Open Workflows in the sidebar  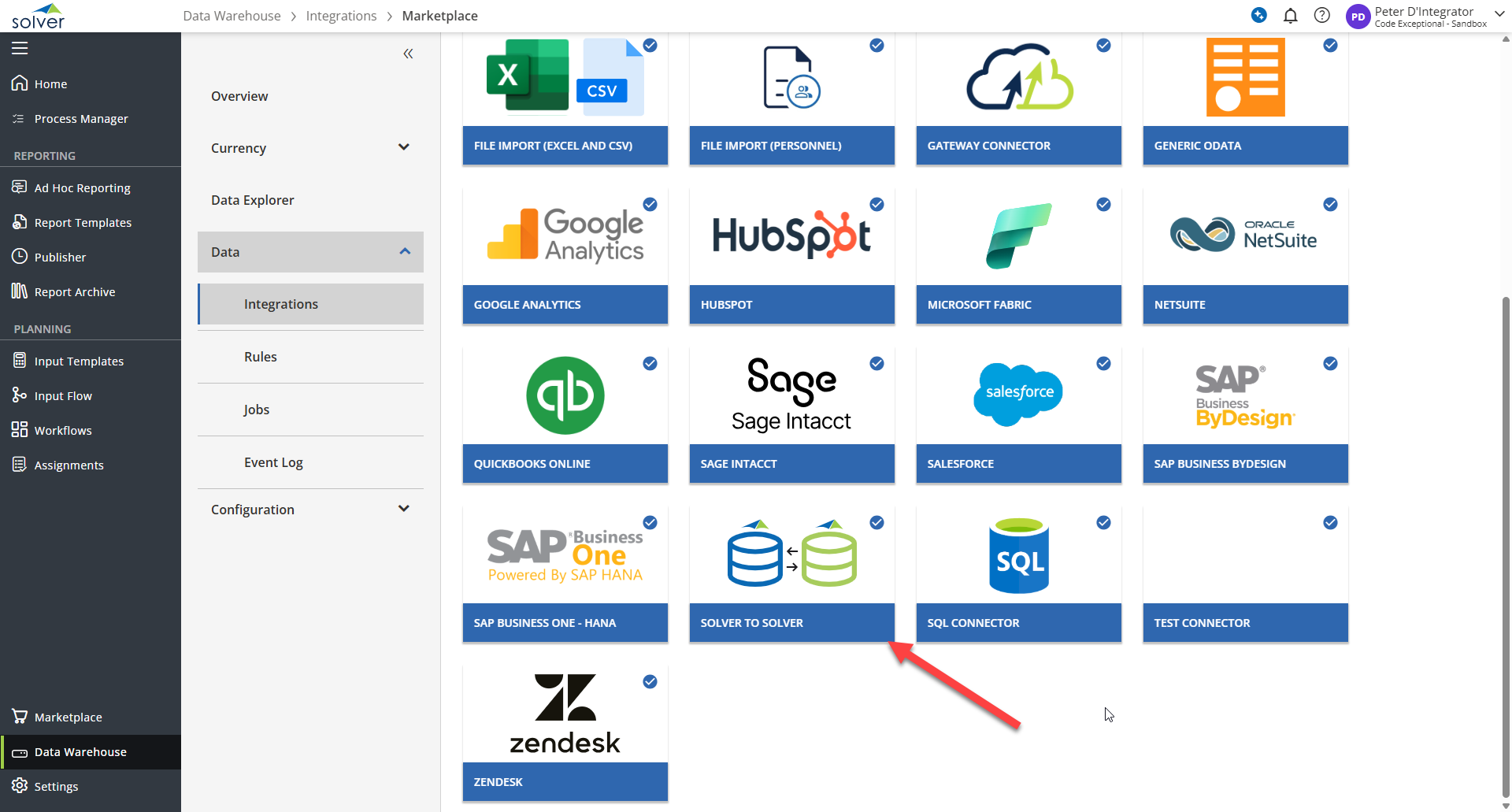[x=91, y=430]
